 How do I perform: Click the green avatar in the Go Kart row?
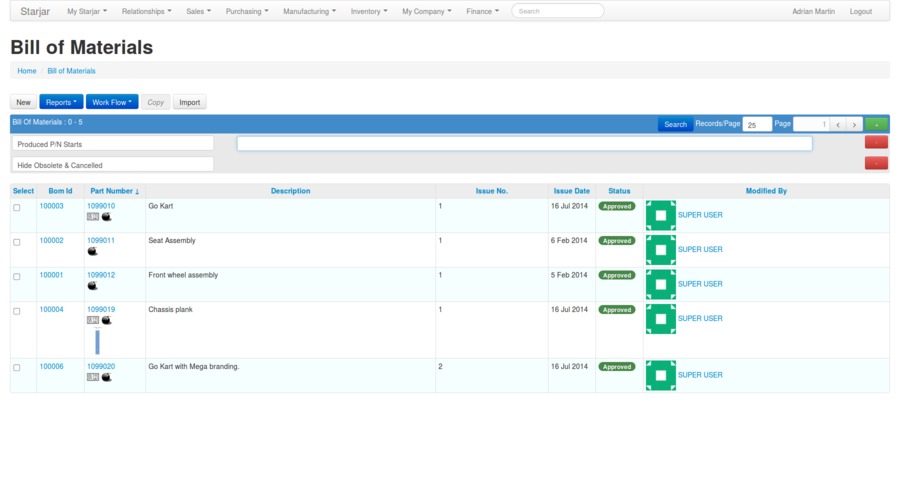click(660, 215)
